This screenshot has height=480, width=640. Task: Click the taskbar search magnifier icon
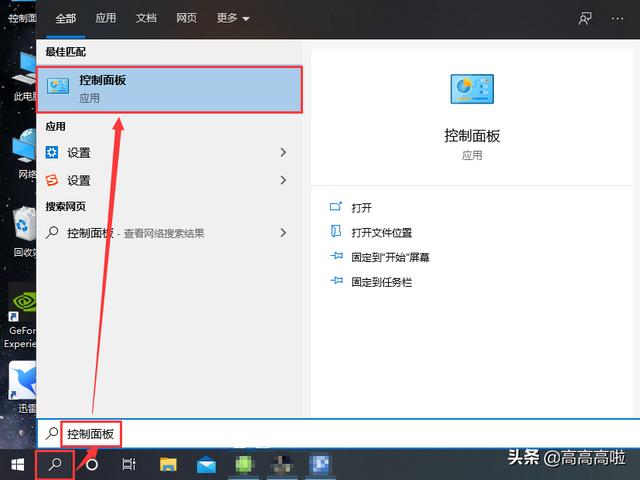(56, 464)
